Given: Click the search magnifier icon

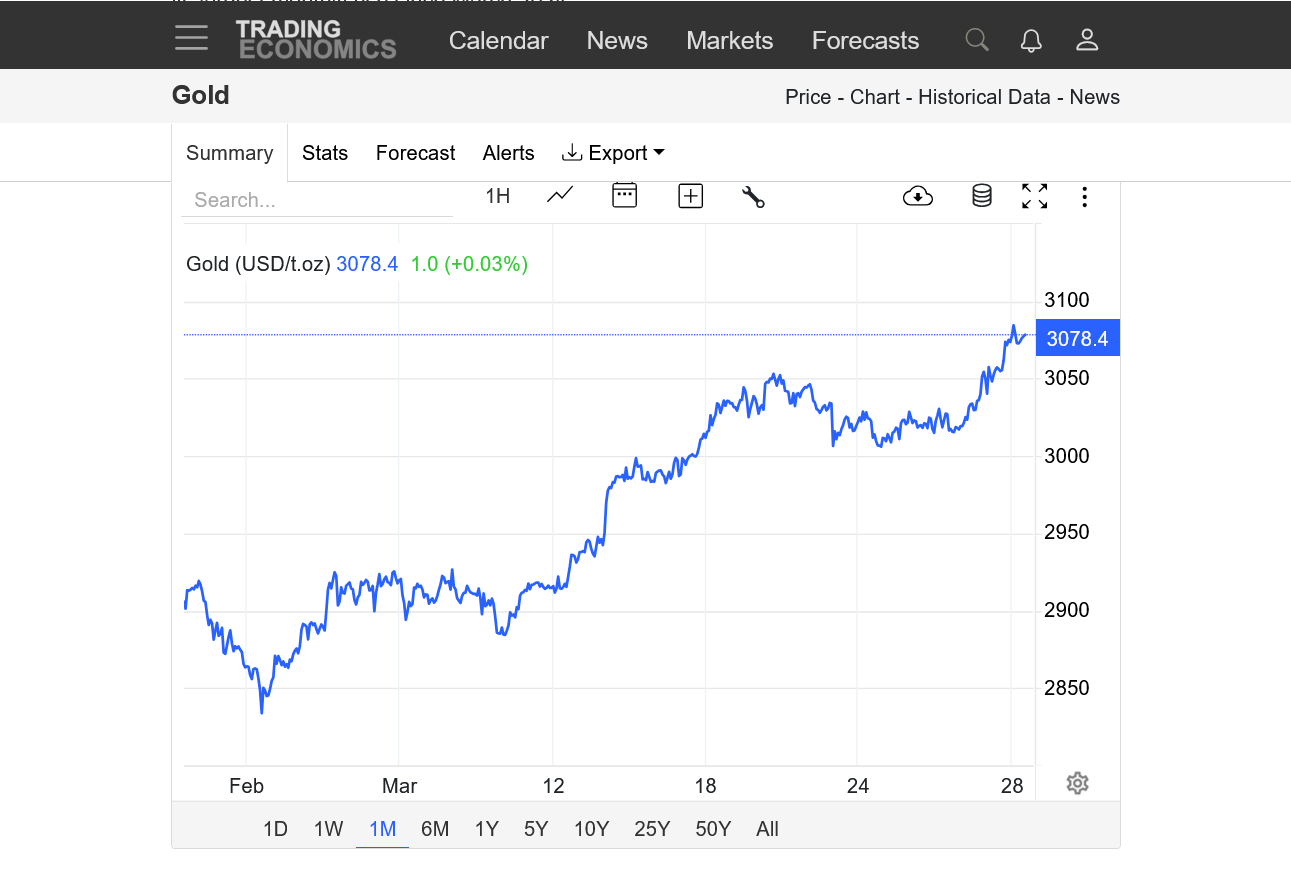Looking at the screenshot, I should click(977, 40).
